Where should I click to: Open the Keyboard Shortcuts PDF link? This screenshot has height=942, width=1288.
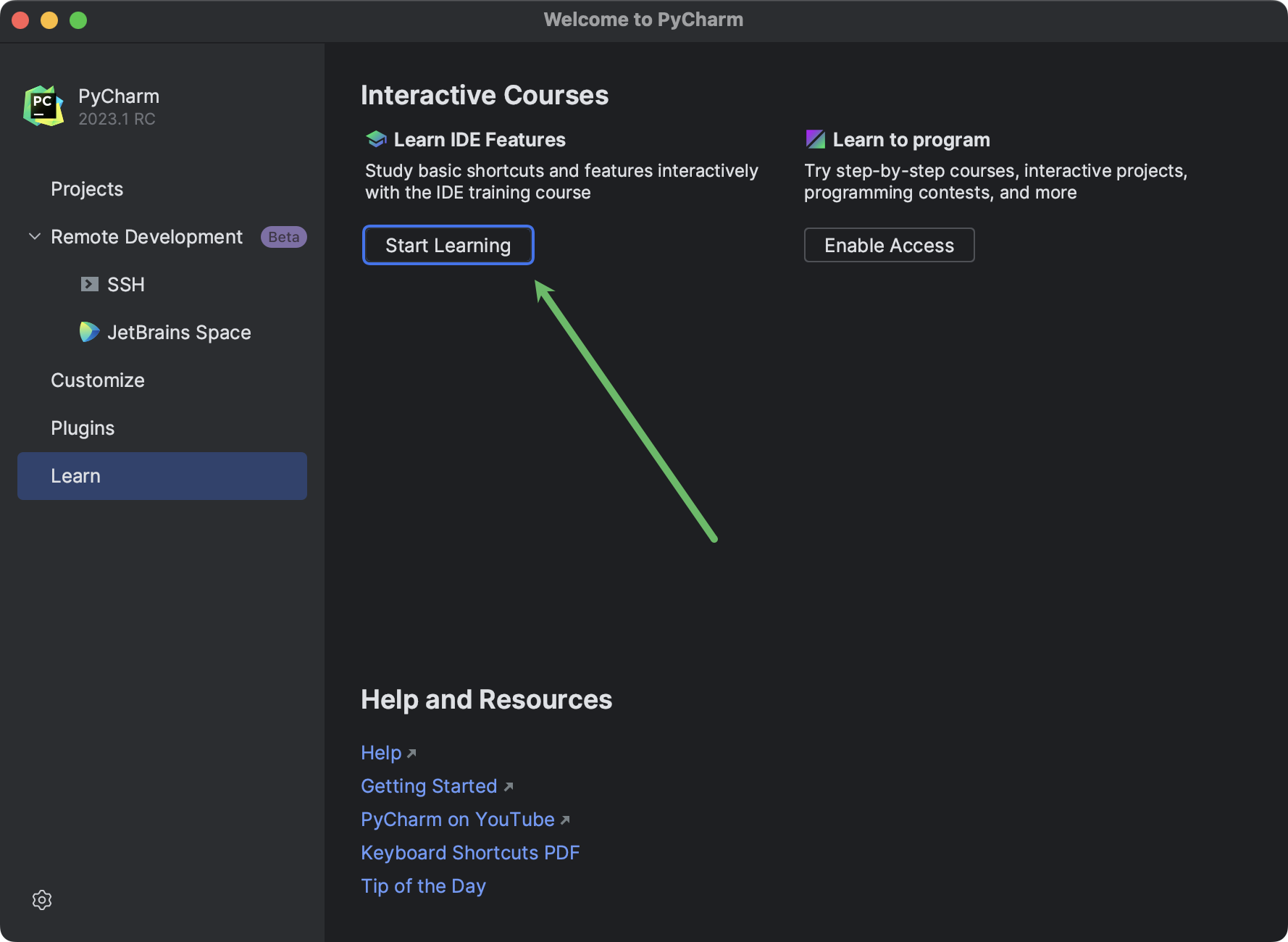tap(470, 853)
